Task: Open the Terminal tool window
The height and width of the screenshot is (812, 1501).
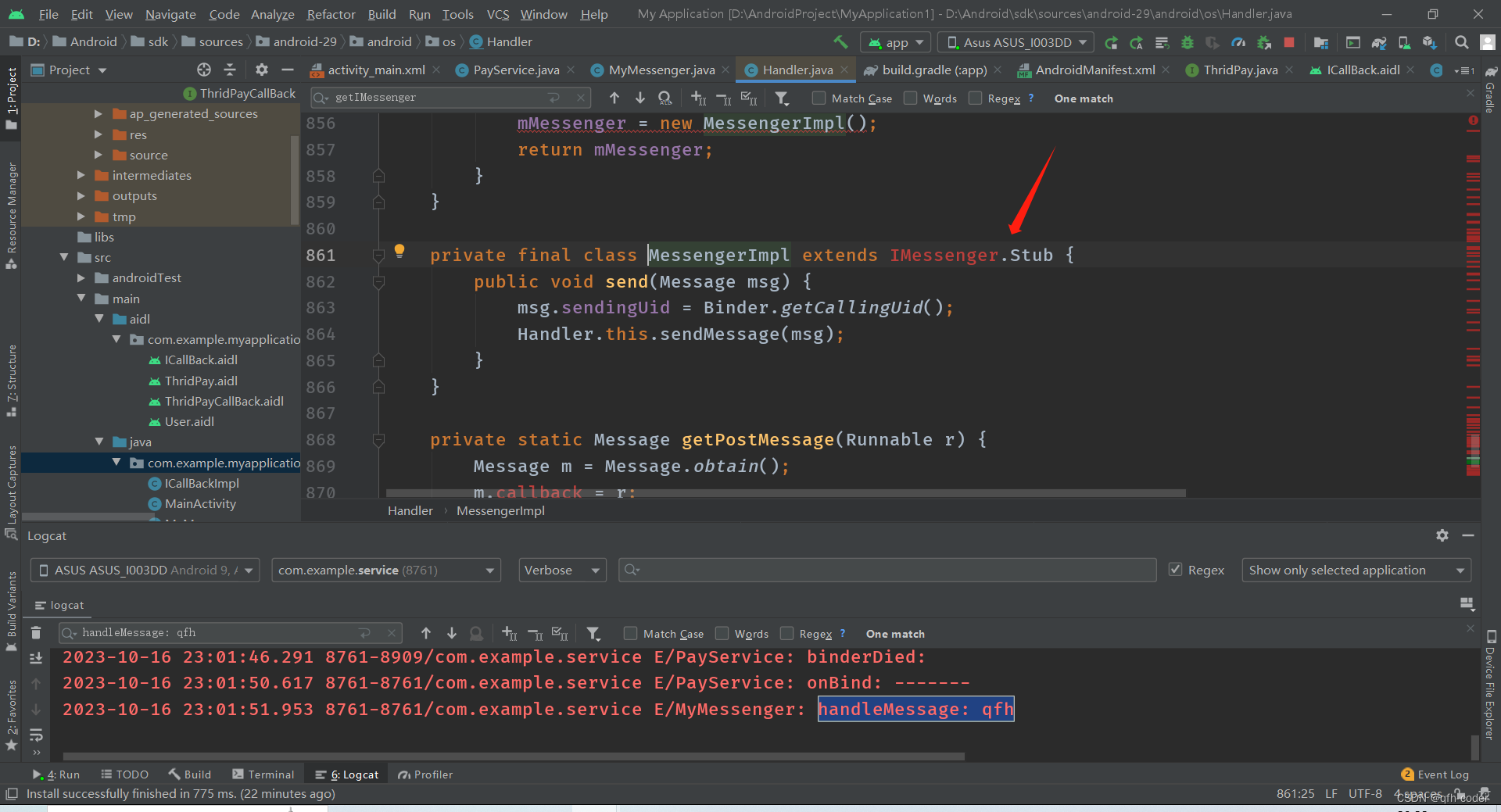Action: (x=263, y=774)
